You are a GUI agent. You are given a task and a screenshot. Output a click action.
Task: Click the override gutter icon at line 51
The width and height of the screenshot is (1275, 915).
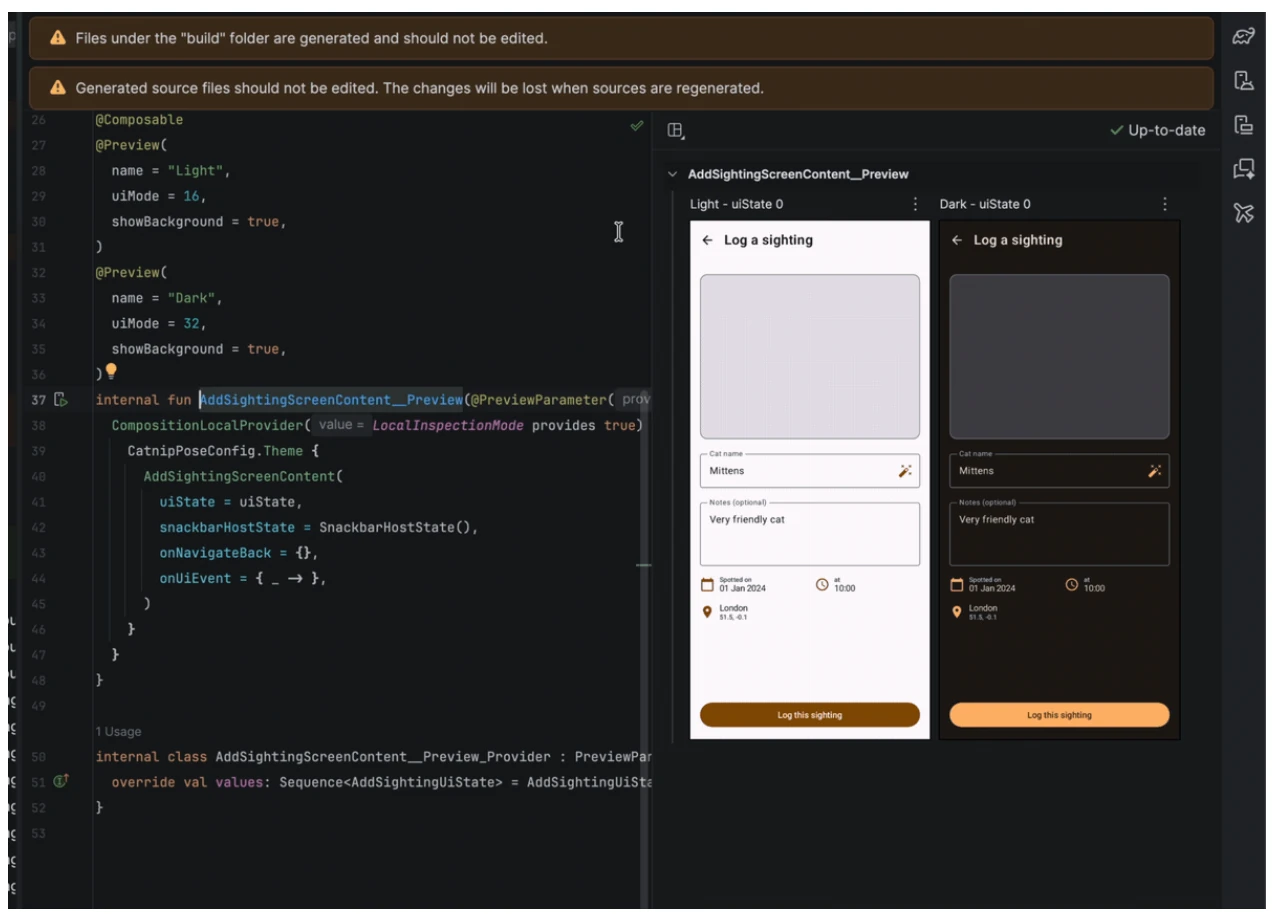point(60,781)
